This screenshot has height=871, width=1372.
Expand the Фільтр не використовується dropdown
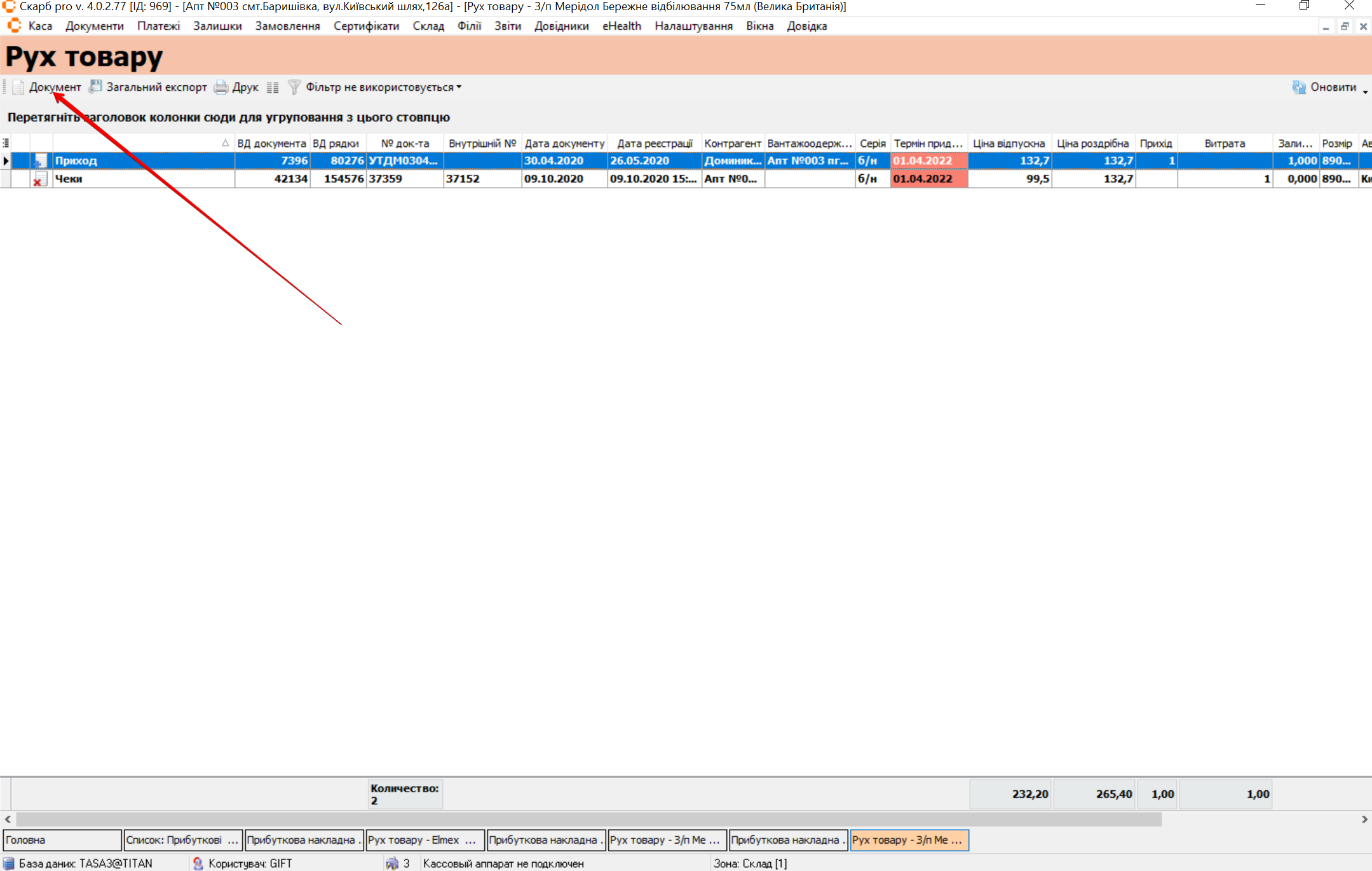coord(459,87)
